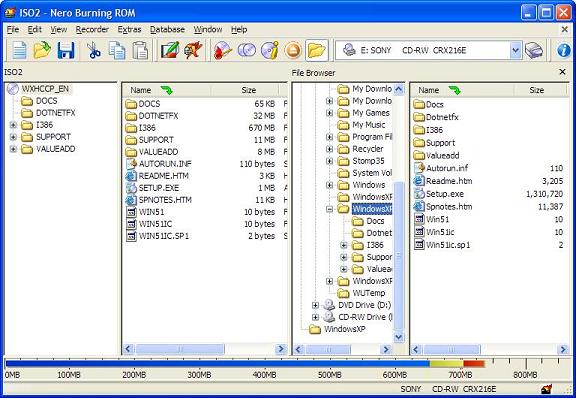This screenshot has width=576, height=398.
Task: Open the Recorder menu
Action: point(92,29)
